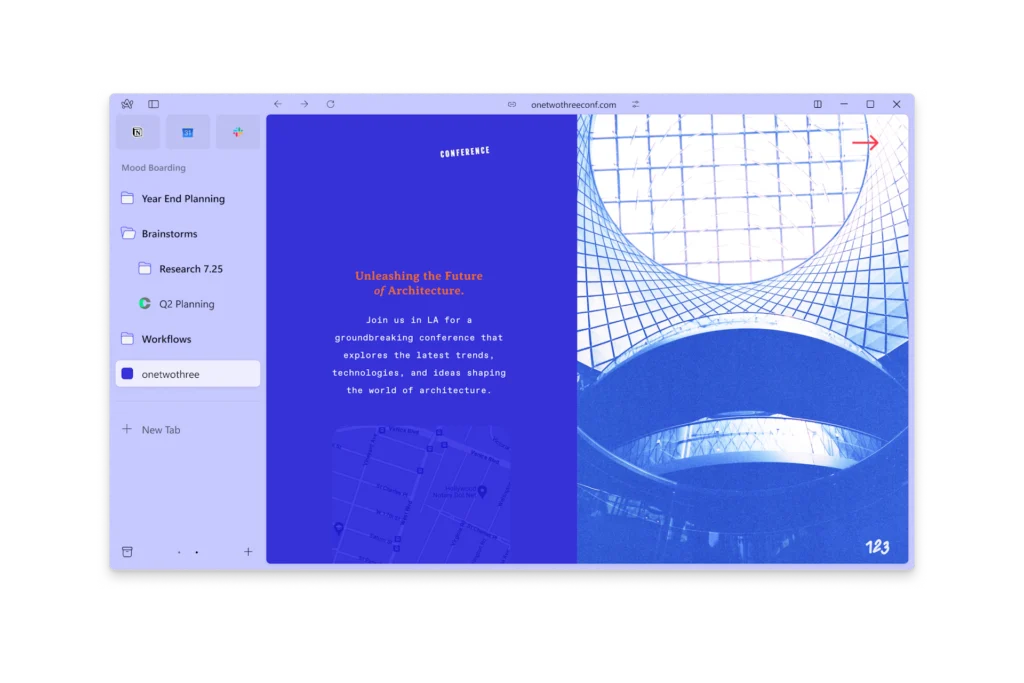The height and width of the screenshot is (683, 1024).
Task: Go forward to next page
Action: click(x=304, y=104)
